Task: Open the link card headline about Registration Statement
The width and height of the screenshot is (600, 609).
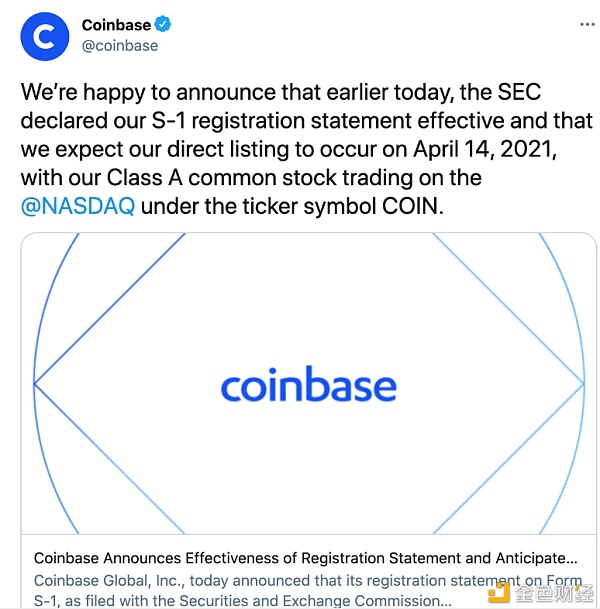Action: tap(306, 558)
